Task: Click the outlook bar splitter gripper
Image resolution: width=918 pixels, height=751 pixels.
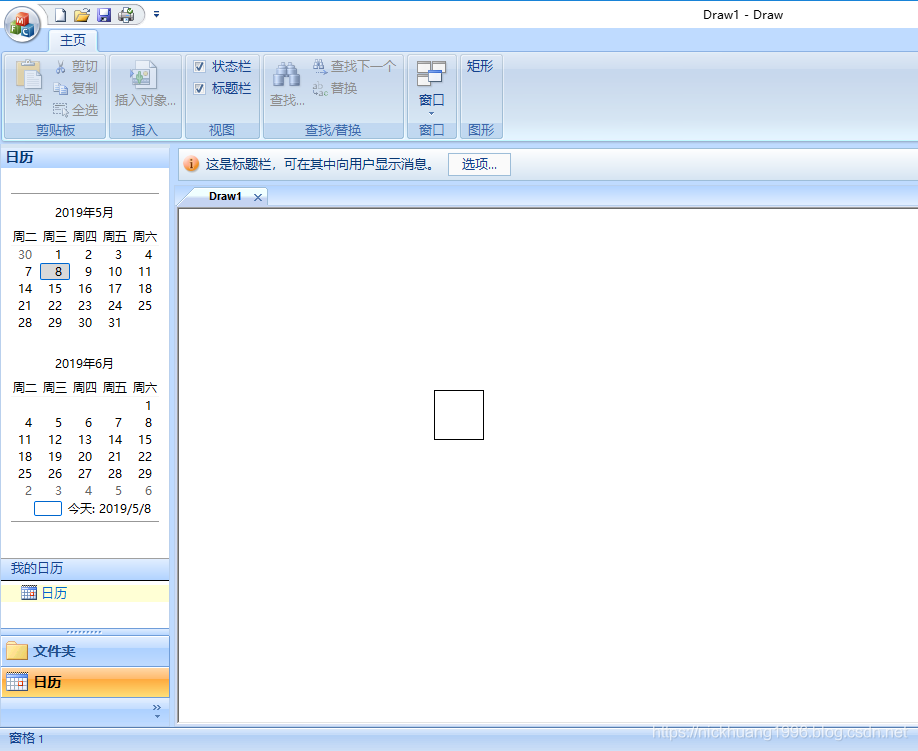Action: coord(84,632)
